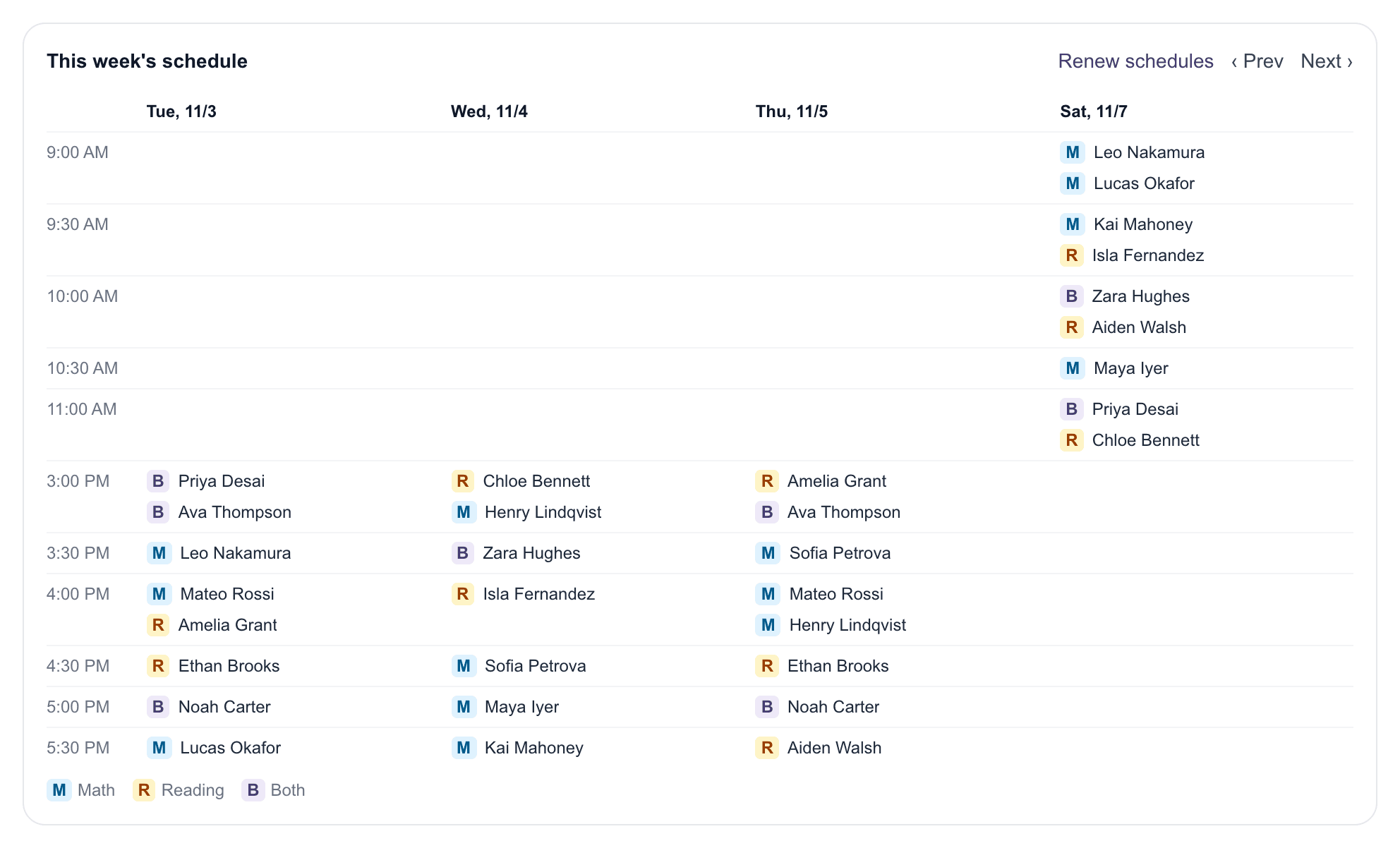1400x848 pixels.
Task: Click the 3:00 PM time label
Action: pos(78,481)
